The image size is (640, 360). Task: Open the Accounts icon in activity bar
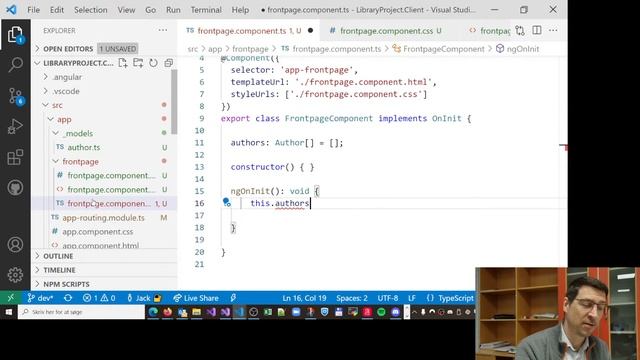click(x=15, y=244)
